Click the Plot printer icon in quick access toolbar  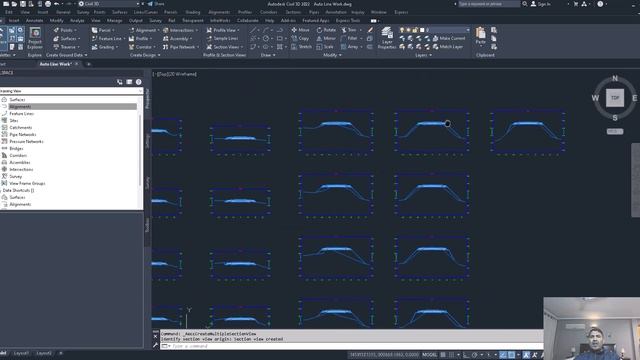pos(48,4)
